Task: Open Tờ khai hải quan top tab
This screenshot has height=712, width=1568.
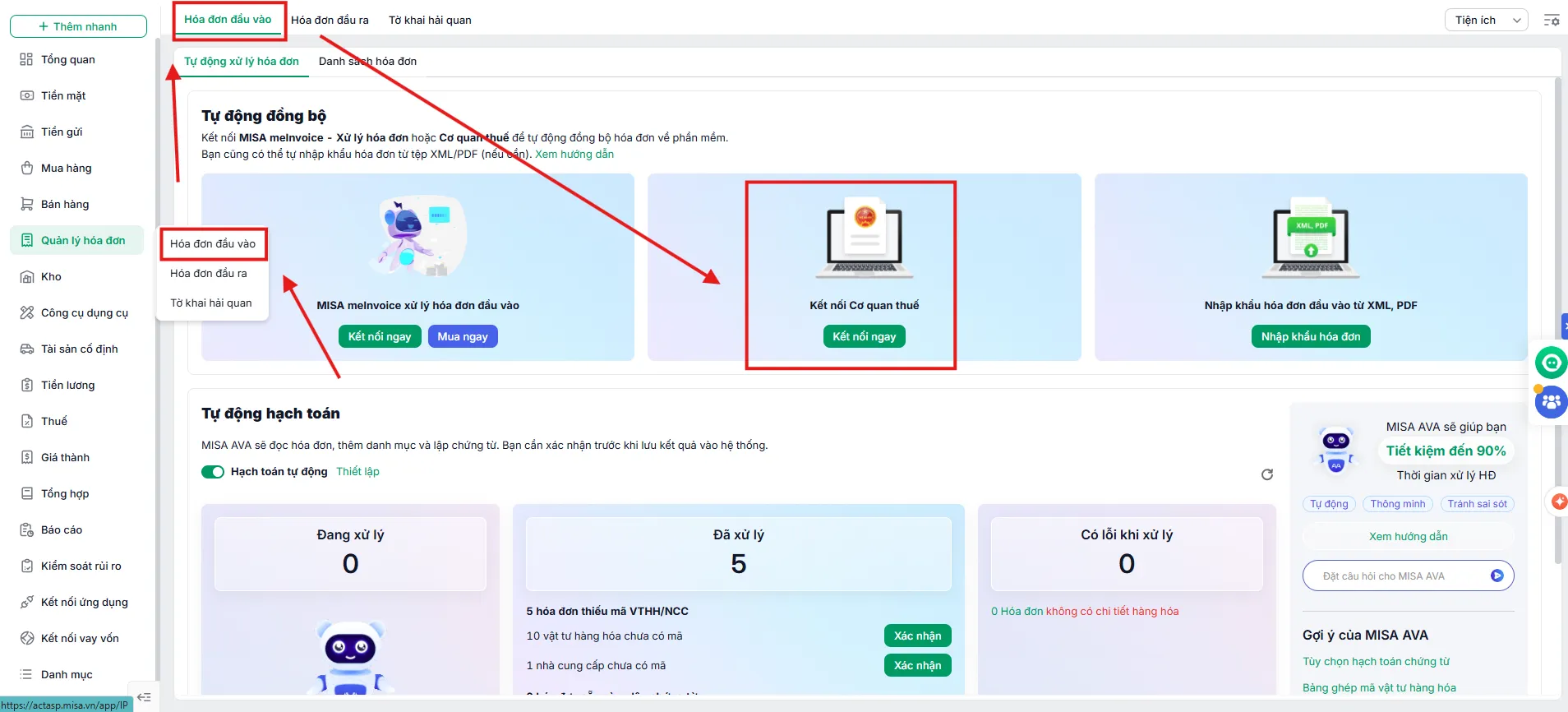Action: point(430,20)
